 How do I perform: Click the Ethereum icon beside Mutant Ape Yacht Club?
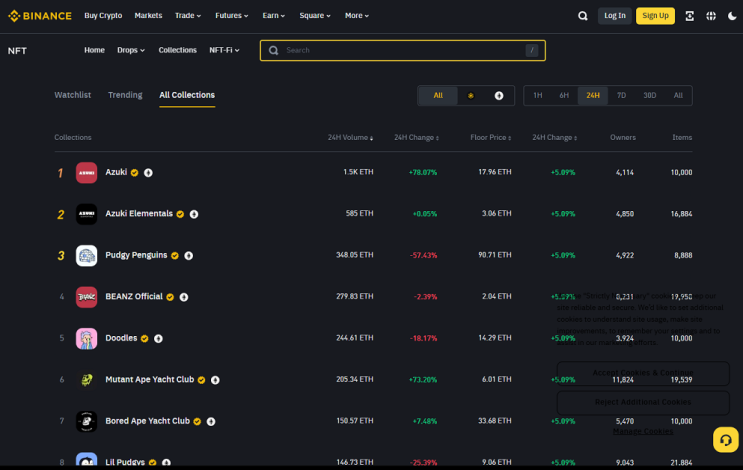(x=215, y=380)
